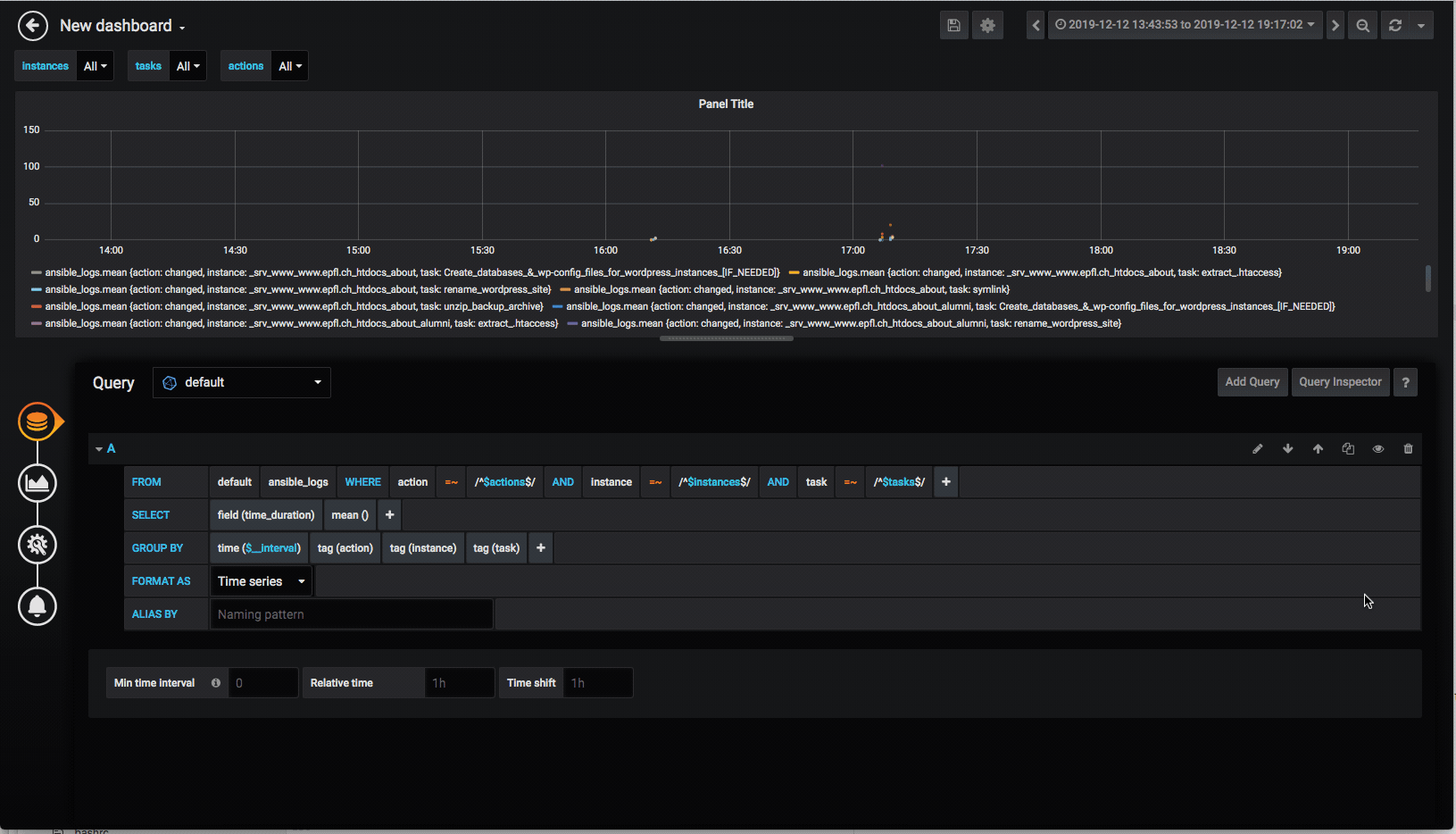The height and width of the screenshot is (834, 1456).
Task: Click the first AND condition operator
Action: 562,482
